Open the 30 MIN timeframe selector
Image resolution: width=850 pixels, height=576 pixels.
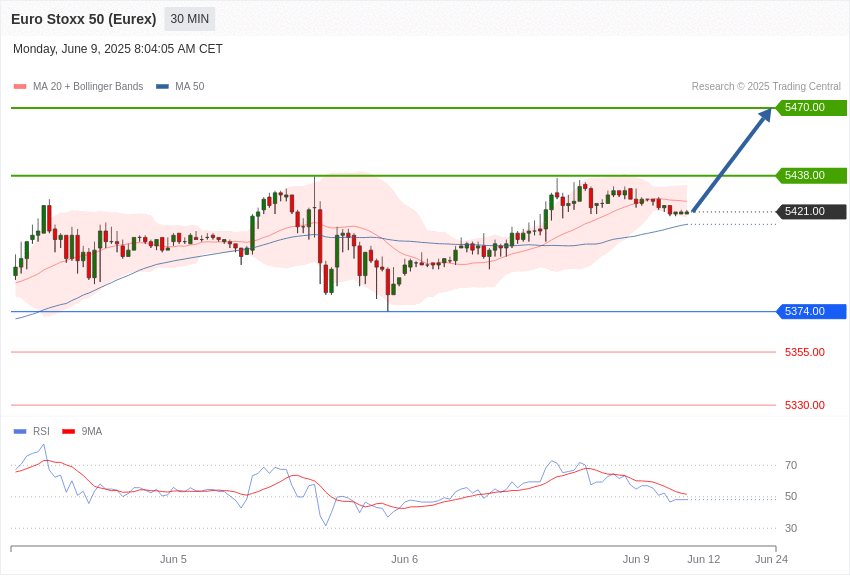click(189, 19)
